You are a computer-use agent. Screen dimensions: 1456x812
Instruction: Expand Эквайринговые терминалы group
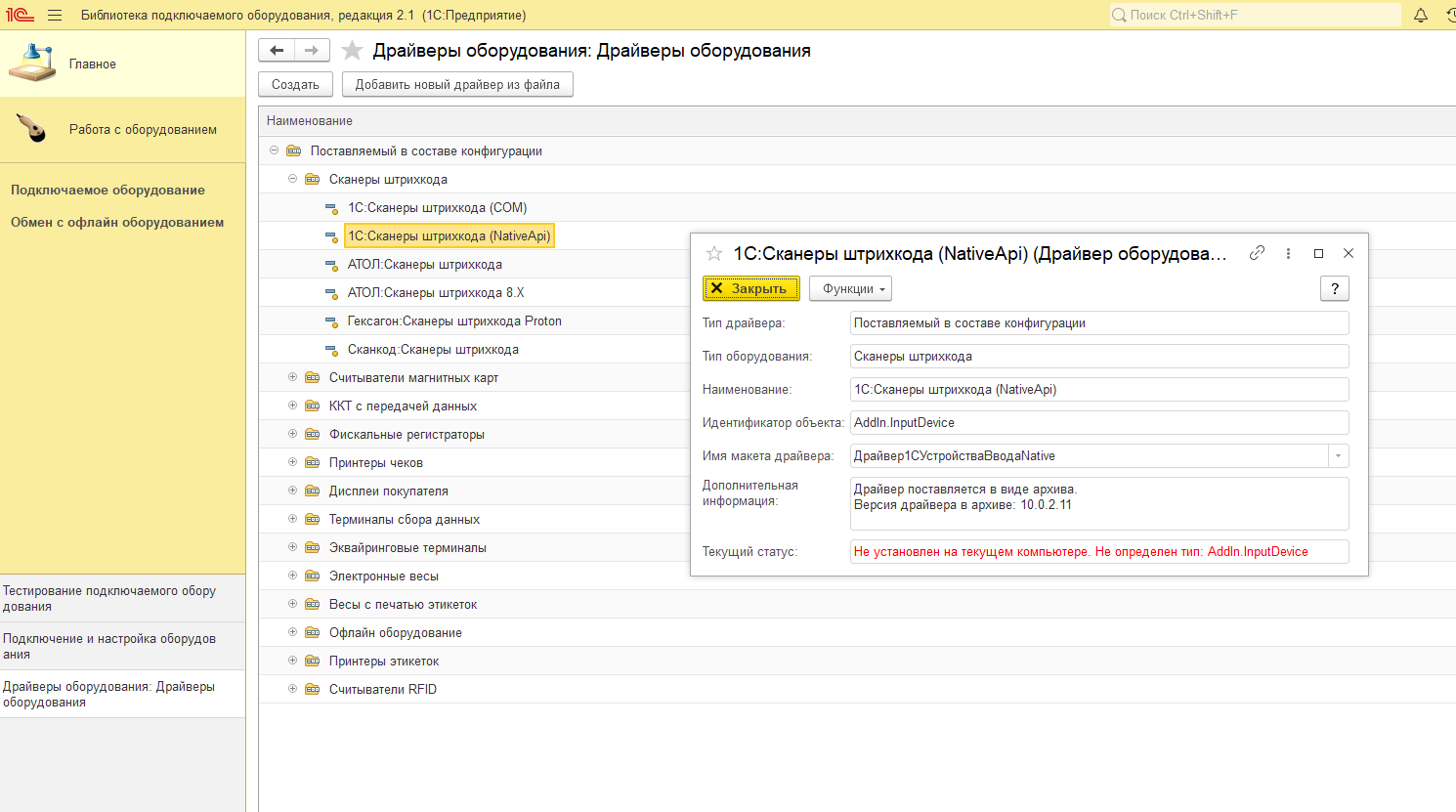(x=292, y=547)
